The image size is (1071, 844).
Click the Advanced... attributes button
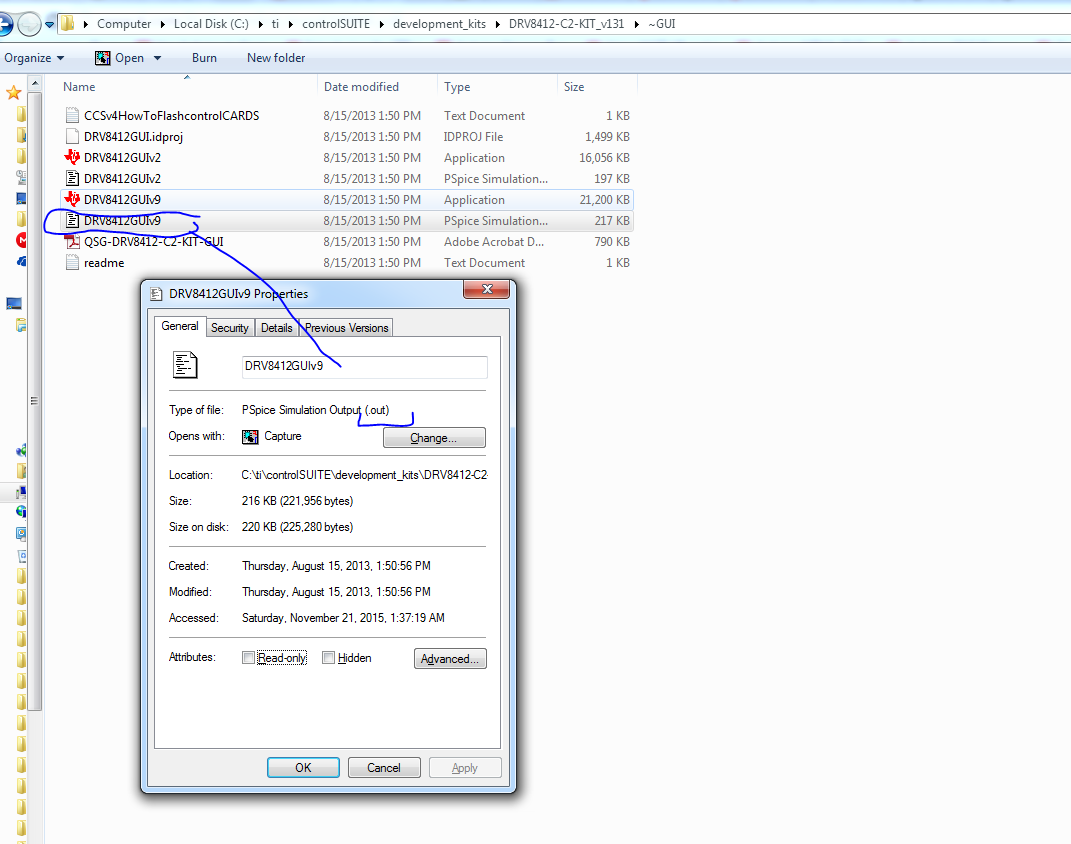click(x=450, y=658)
